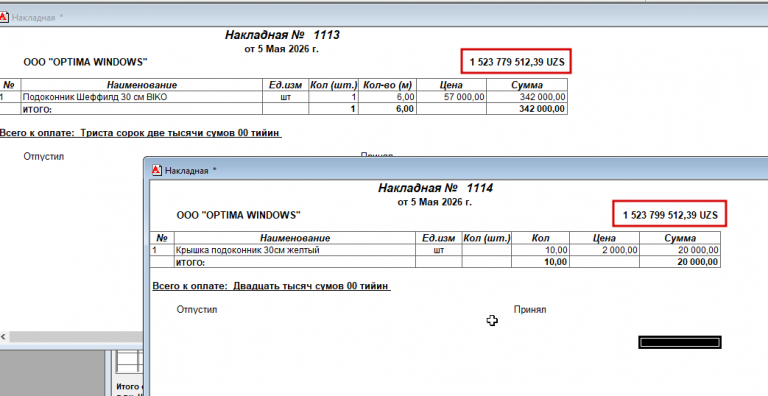The height and width of the screenshot is (396, 768).
Task: Click the шт unit cell in the Подоконник row
Action: click(286, 97)
